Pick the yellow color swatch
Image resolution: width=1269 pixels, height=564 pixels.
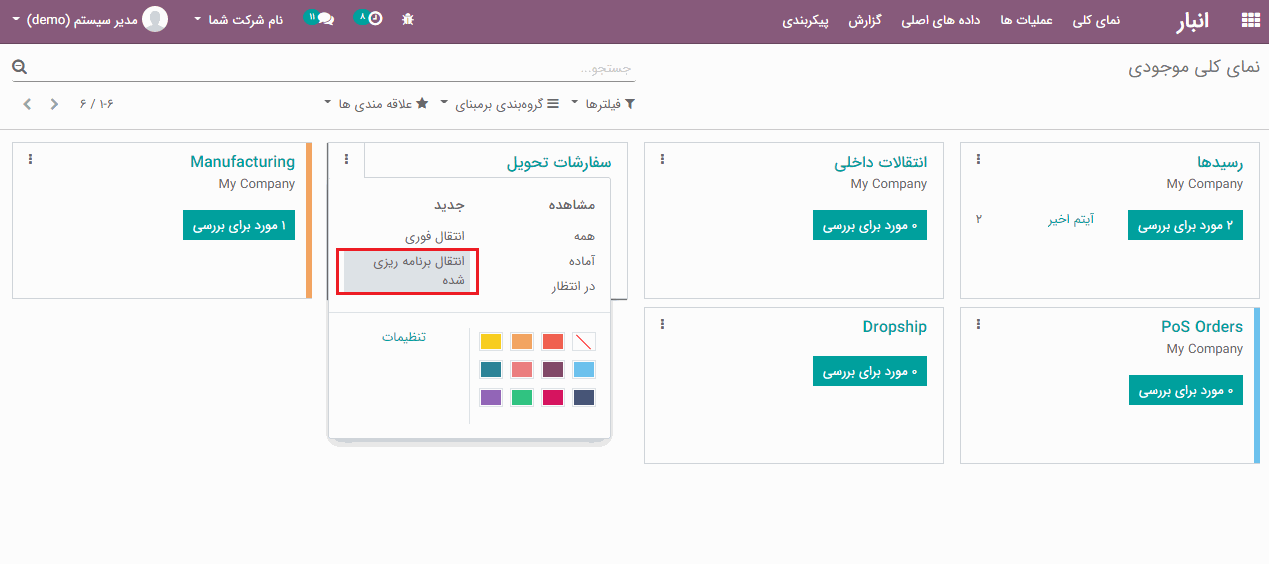point(491,341)
